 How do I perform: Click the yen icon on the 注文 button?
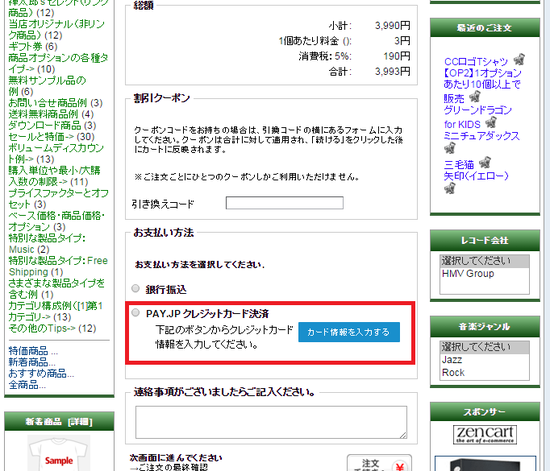click(400, 466)
